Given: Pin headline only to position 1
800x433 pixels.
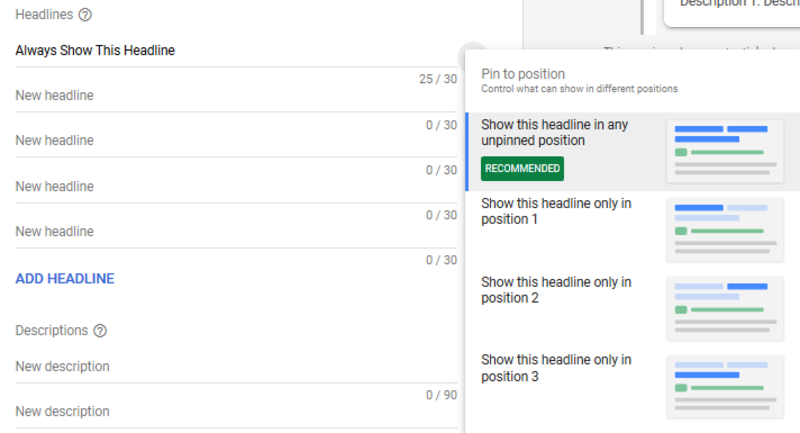Looking at the screenshot, I should tap(555, 211).
